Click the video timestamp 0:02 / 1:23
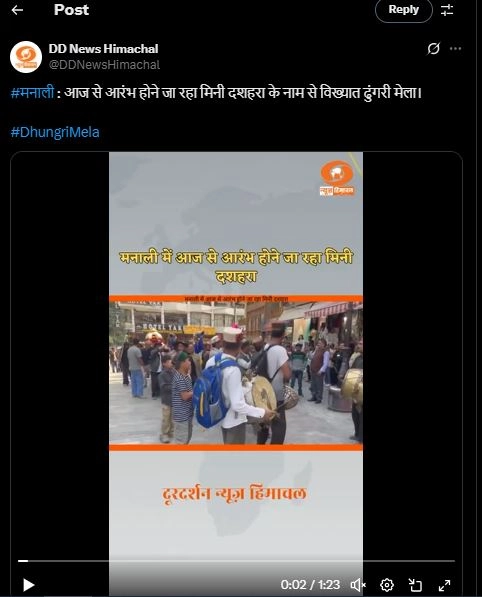 [310, 585]
